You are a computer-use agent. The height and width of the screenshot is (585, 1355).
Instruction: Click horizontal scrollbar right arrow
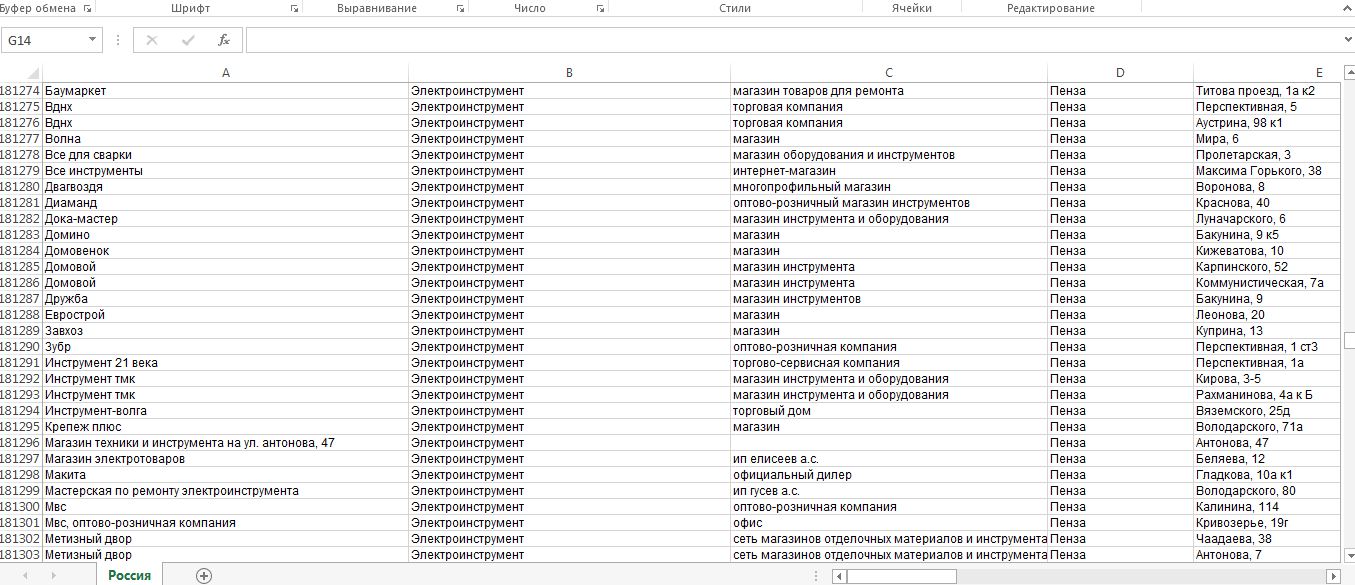pyautogui.click(x=1332, y=576)
